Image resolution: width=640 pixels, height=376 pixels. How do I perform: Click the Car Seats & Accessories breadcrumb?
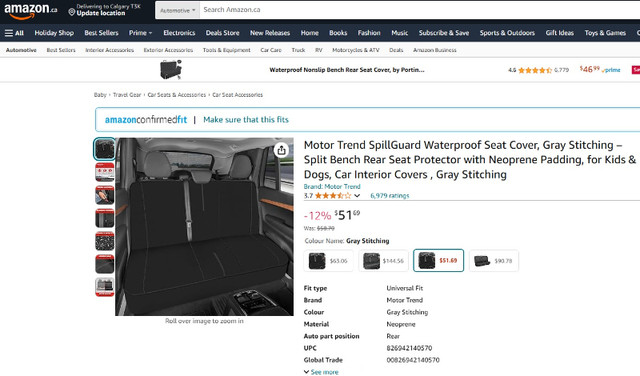pos(177,95)
